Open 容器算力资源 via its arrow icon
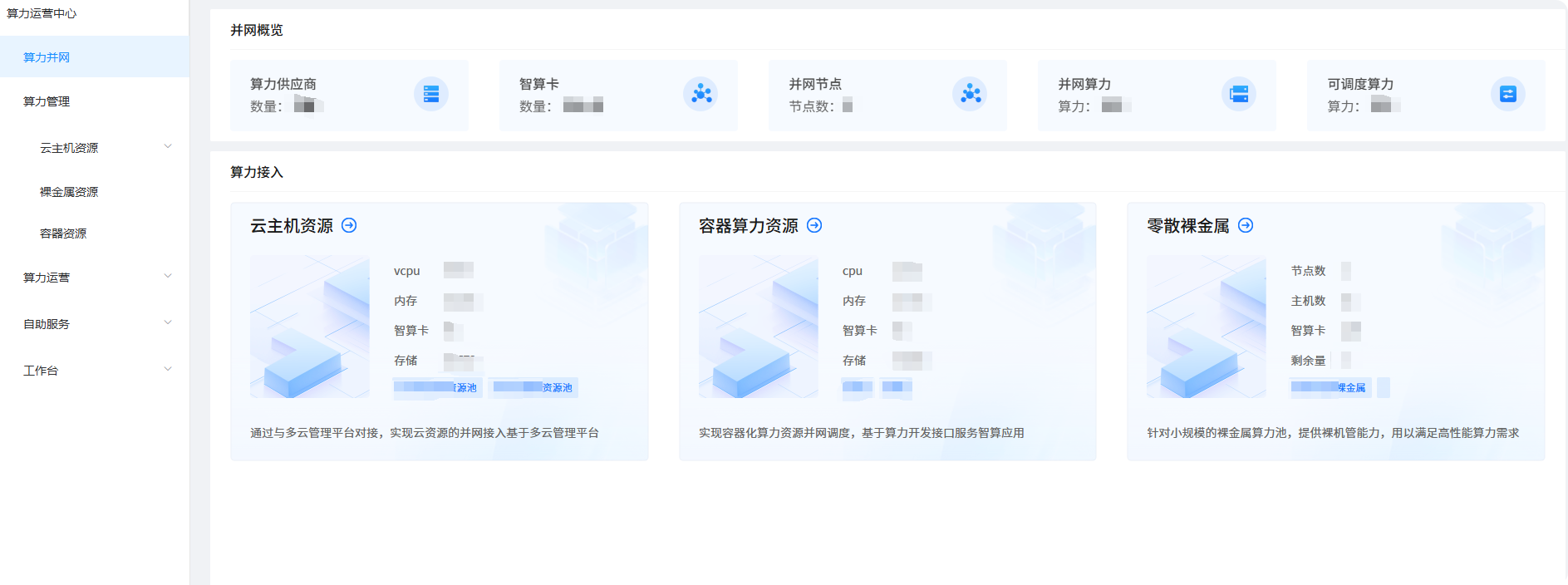The width and height of the screenshot is (1568, 585). 814,225
